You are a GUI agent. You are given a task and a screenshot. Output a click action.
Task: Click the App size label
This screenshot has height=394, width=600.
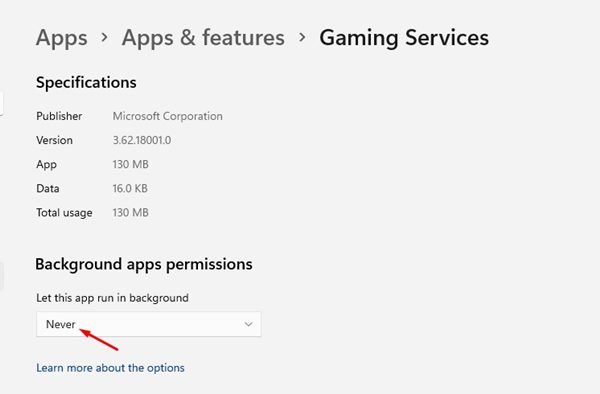(x=46, y=164)
